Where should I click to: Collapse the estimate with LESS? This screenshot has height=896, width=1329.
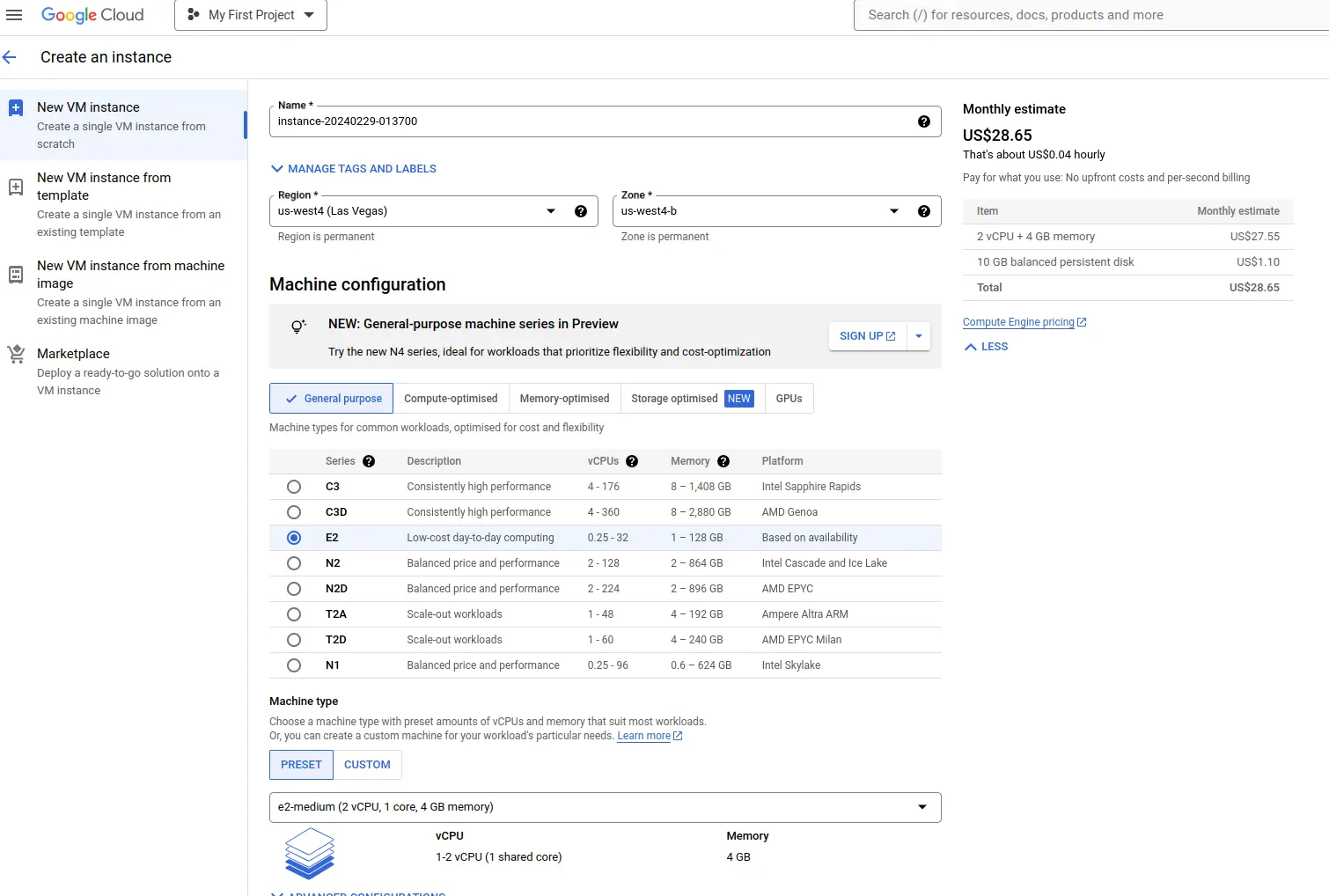click(x=987, y=347)
